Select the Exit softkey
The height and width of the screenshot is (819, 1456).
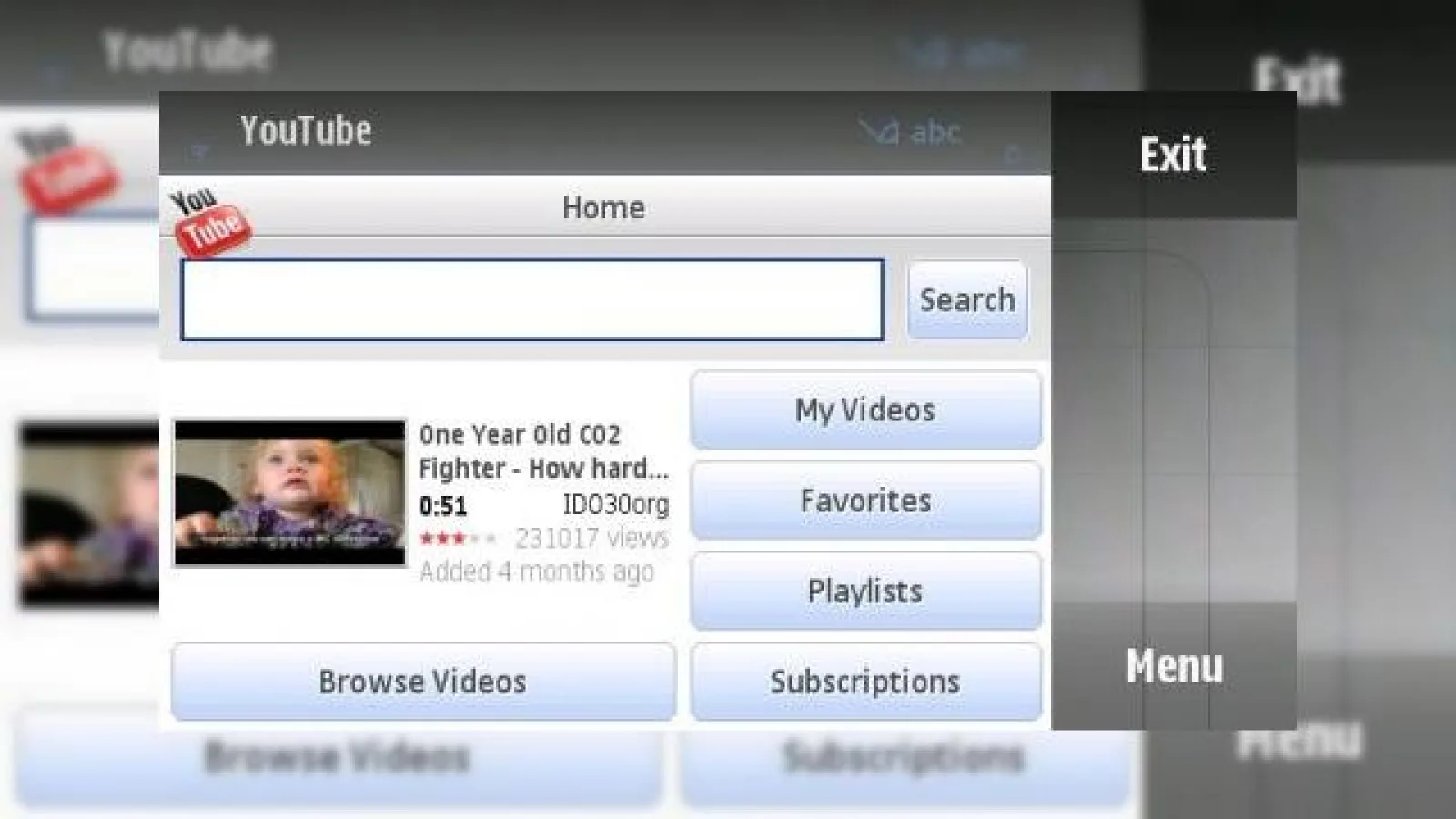click(1173, 155)
